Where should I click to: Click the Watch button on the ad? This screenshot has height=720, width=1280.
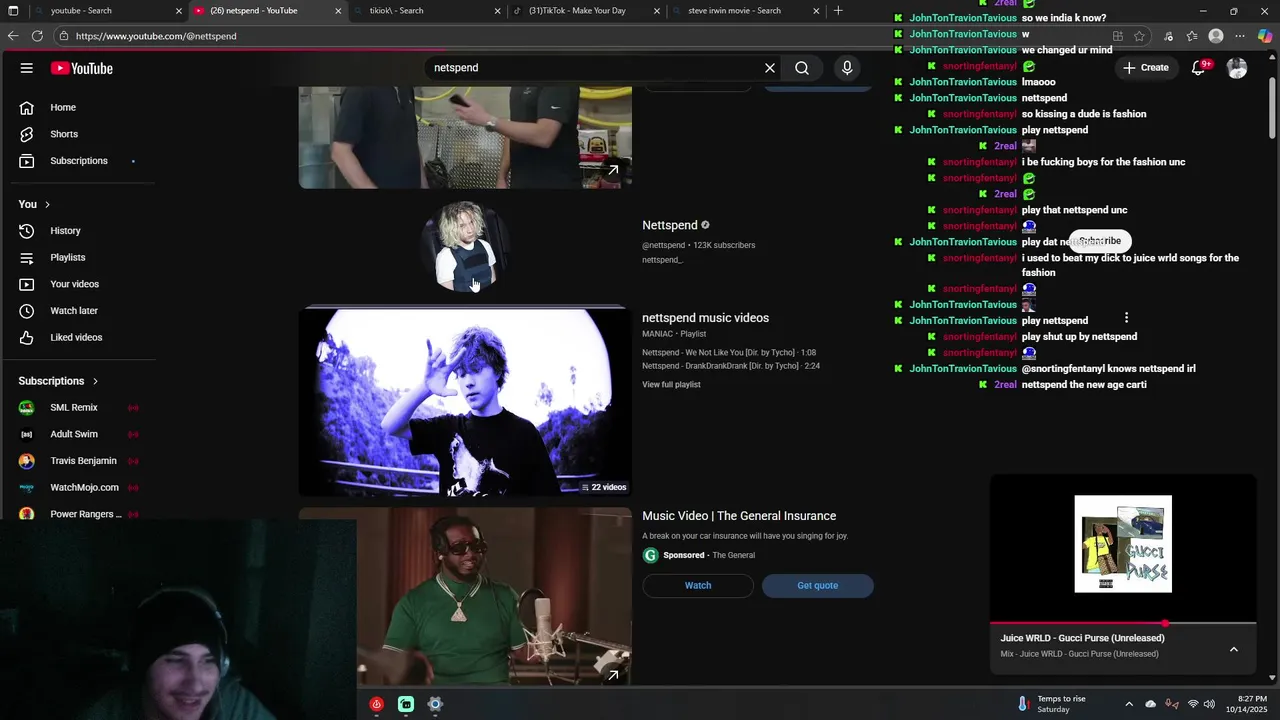point(698,586)
